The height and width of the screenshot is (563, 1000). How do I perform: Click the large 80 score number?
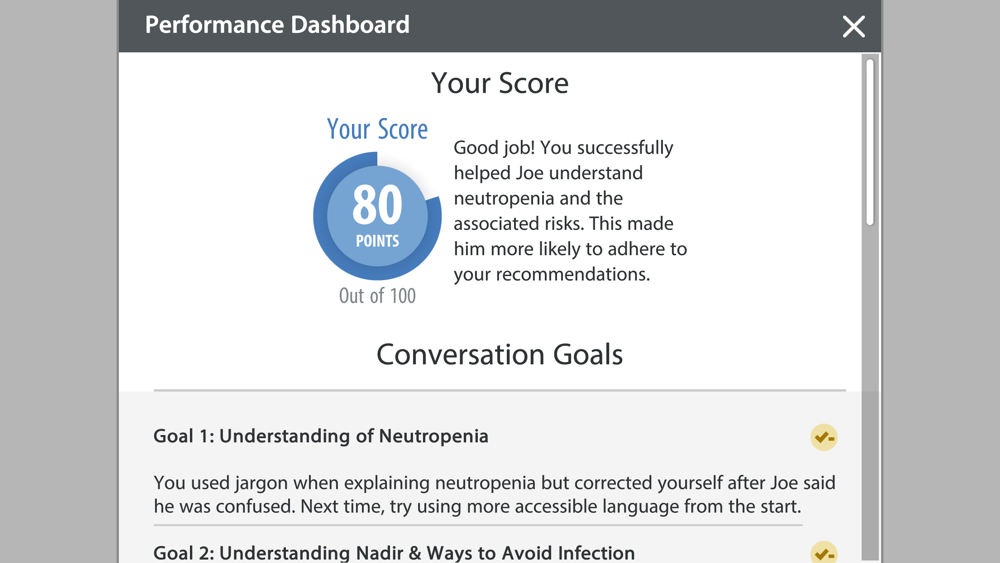[x=378, y=204]
